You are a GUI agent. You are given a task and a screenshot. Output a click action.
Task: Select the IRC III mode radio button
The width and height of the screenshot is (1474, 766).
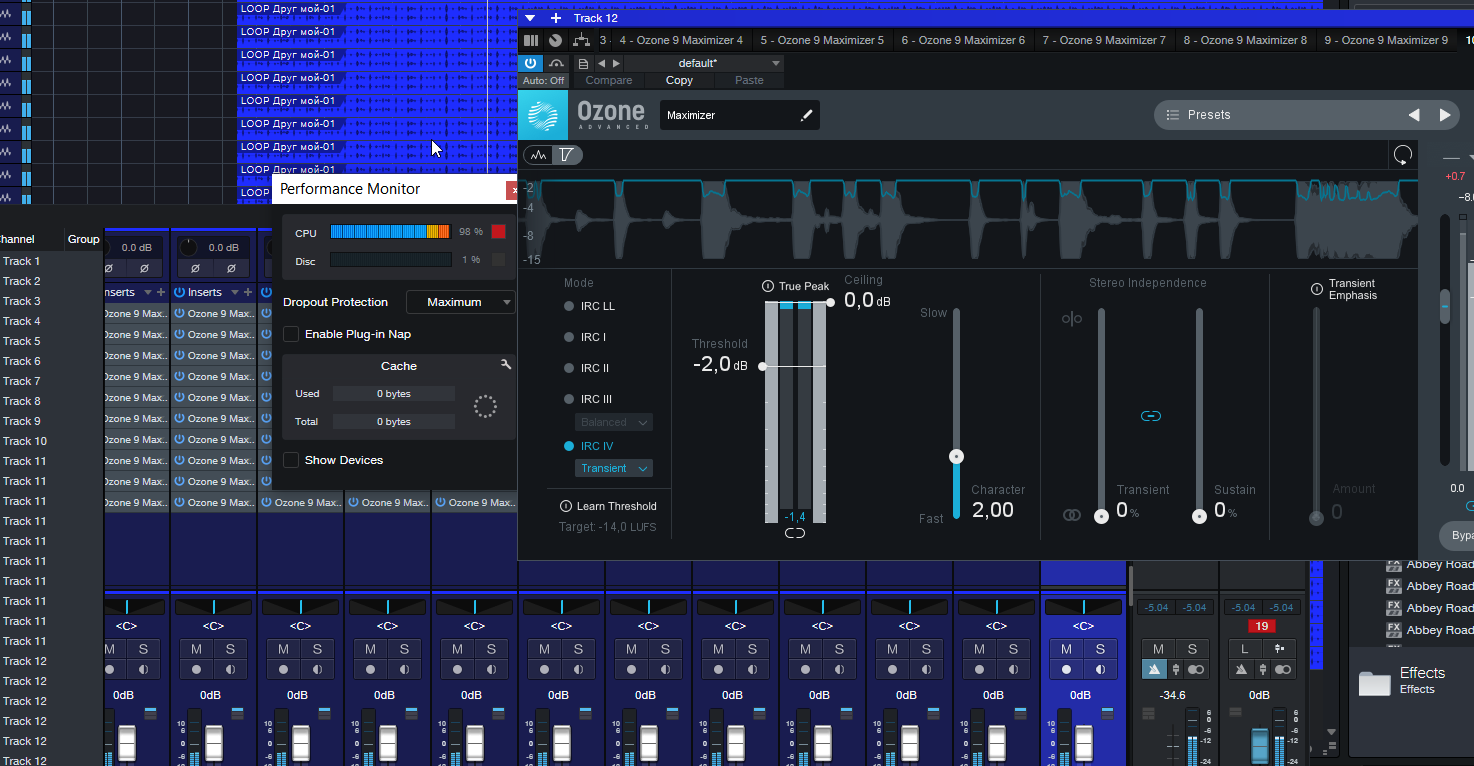pos(569,399)
